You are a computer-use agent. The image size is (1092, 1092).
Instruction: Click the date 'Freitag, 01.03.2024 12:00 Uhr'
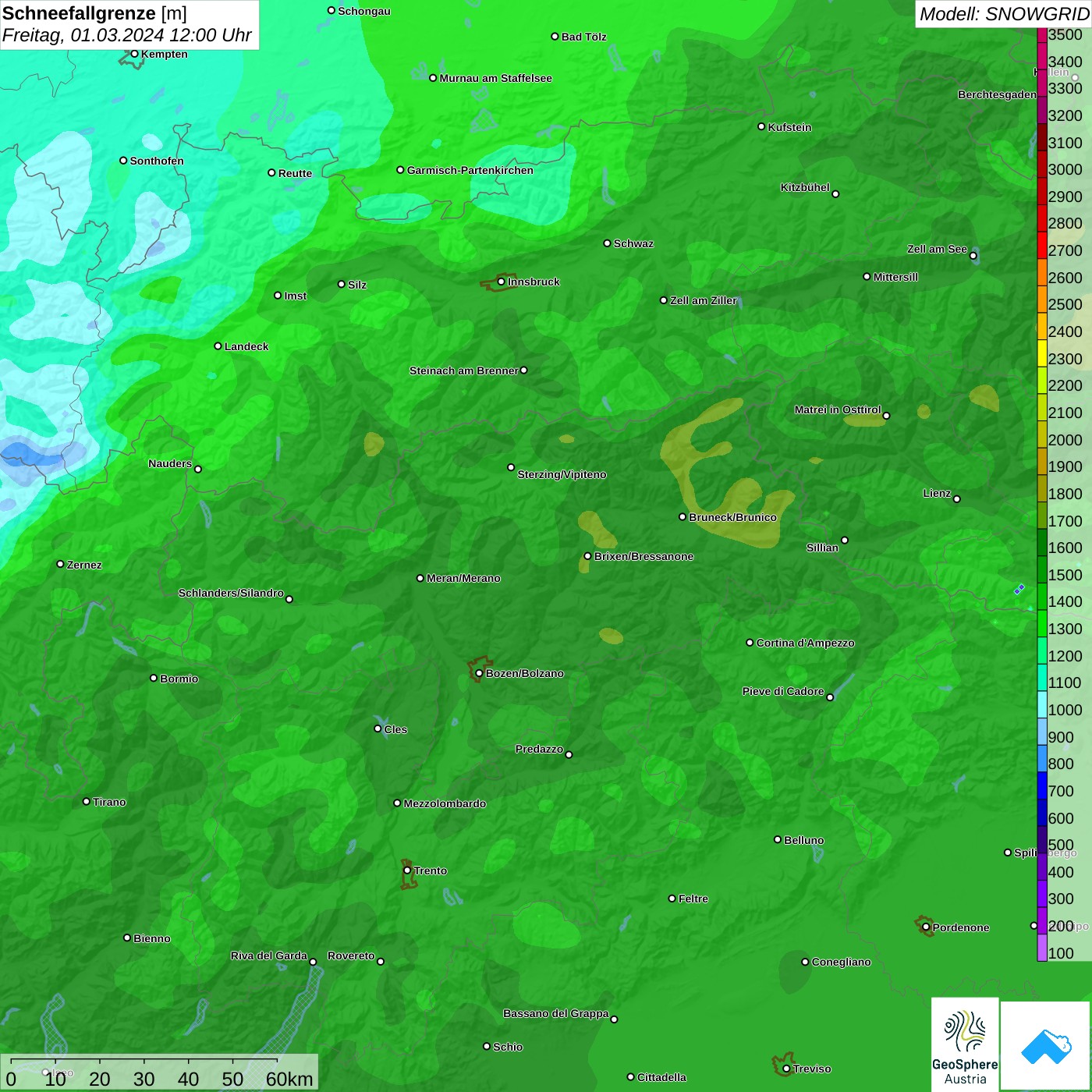(126, 36)
